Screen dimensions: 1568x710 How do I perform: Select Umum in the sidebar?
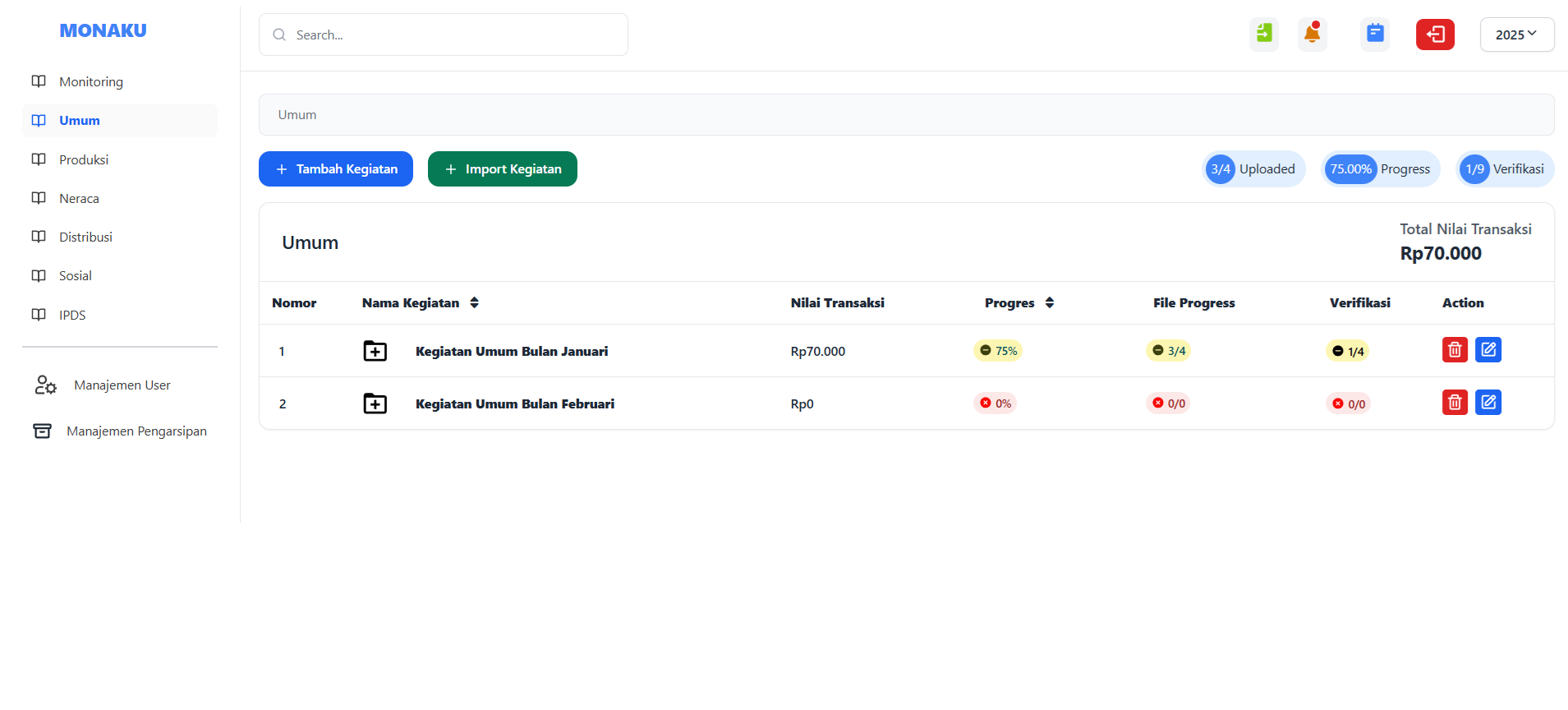click(x=120, y=120)
